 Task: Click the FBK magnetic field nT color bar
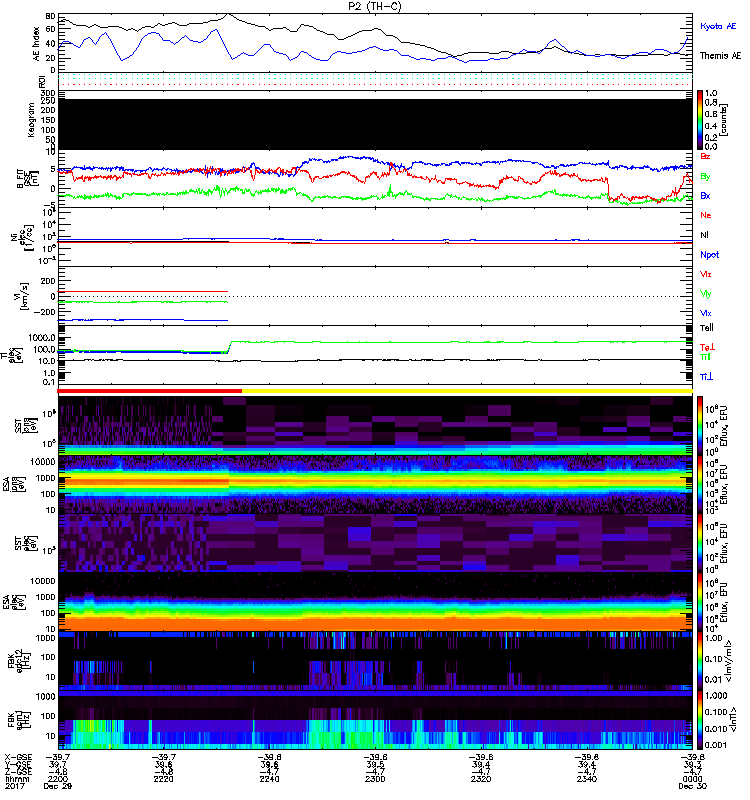[x=700, y=719]
